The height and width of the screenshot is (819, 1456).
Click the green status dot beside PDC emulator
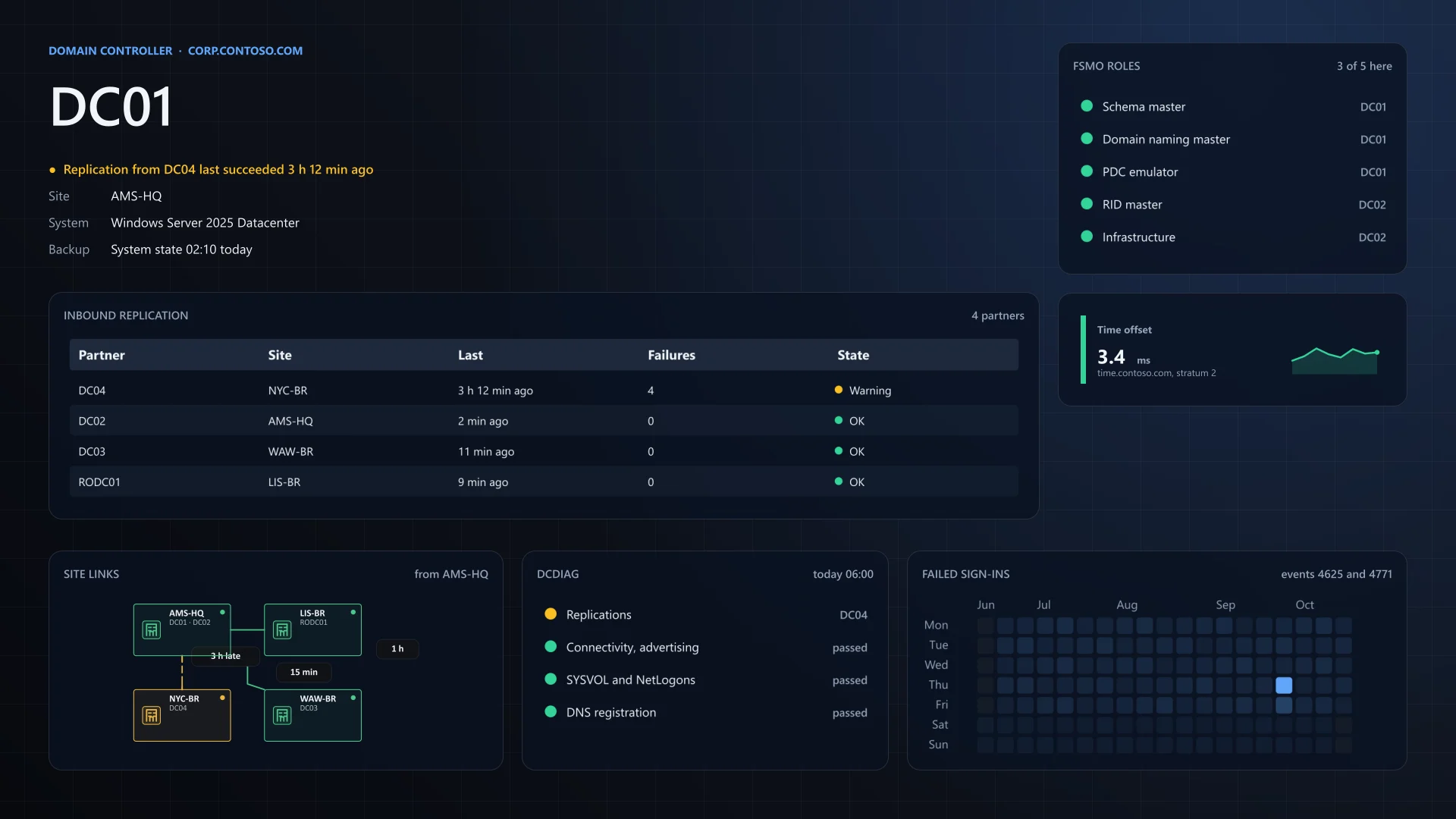(1087, 171)
